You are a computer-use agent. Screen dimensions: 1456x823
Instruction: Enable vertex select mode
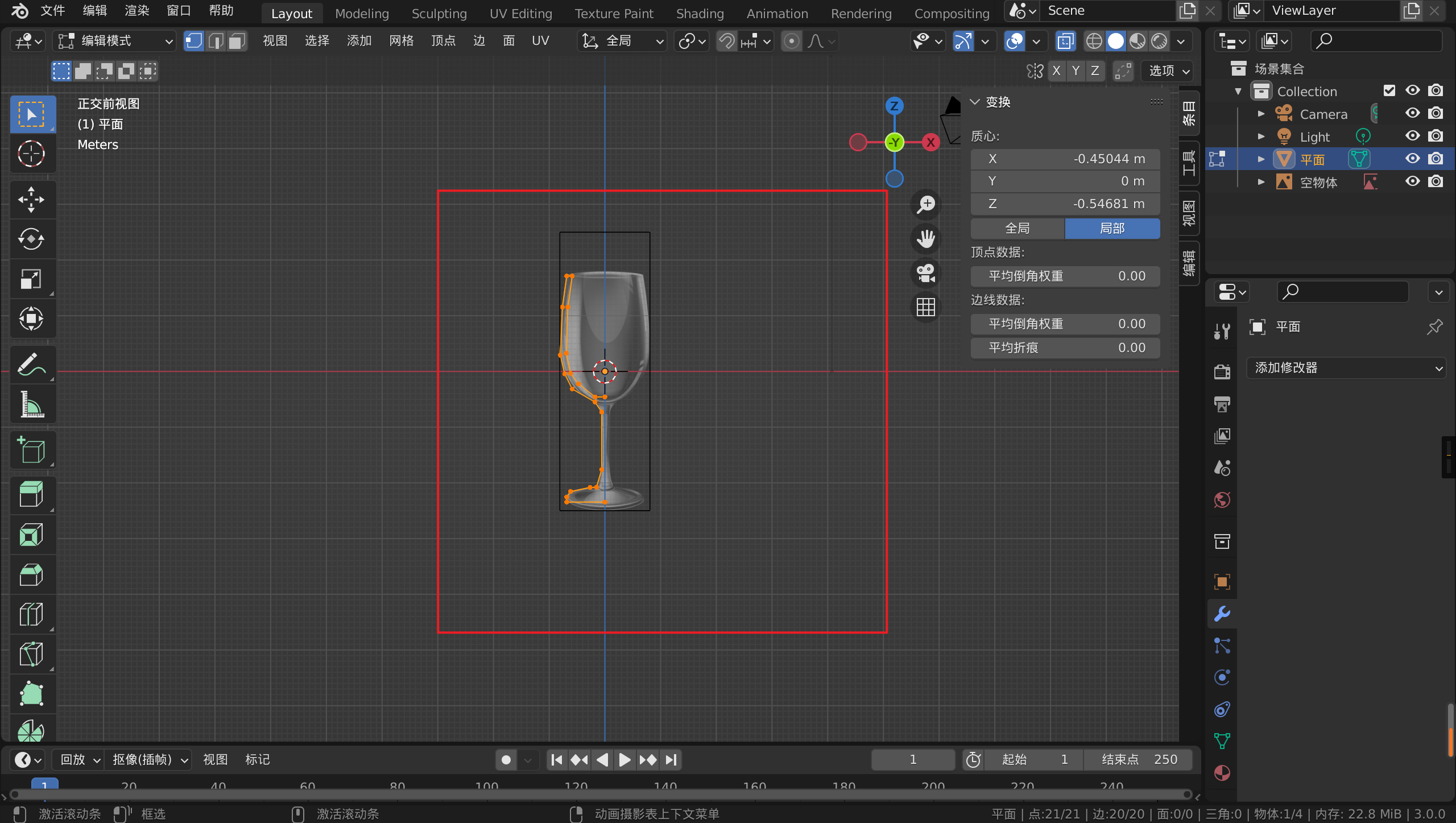(x=194, y=41)
